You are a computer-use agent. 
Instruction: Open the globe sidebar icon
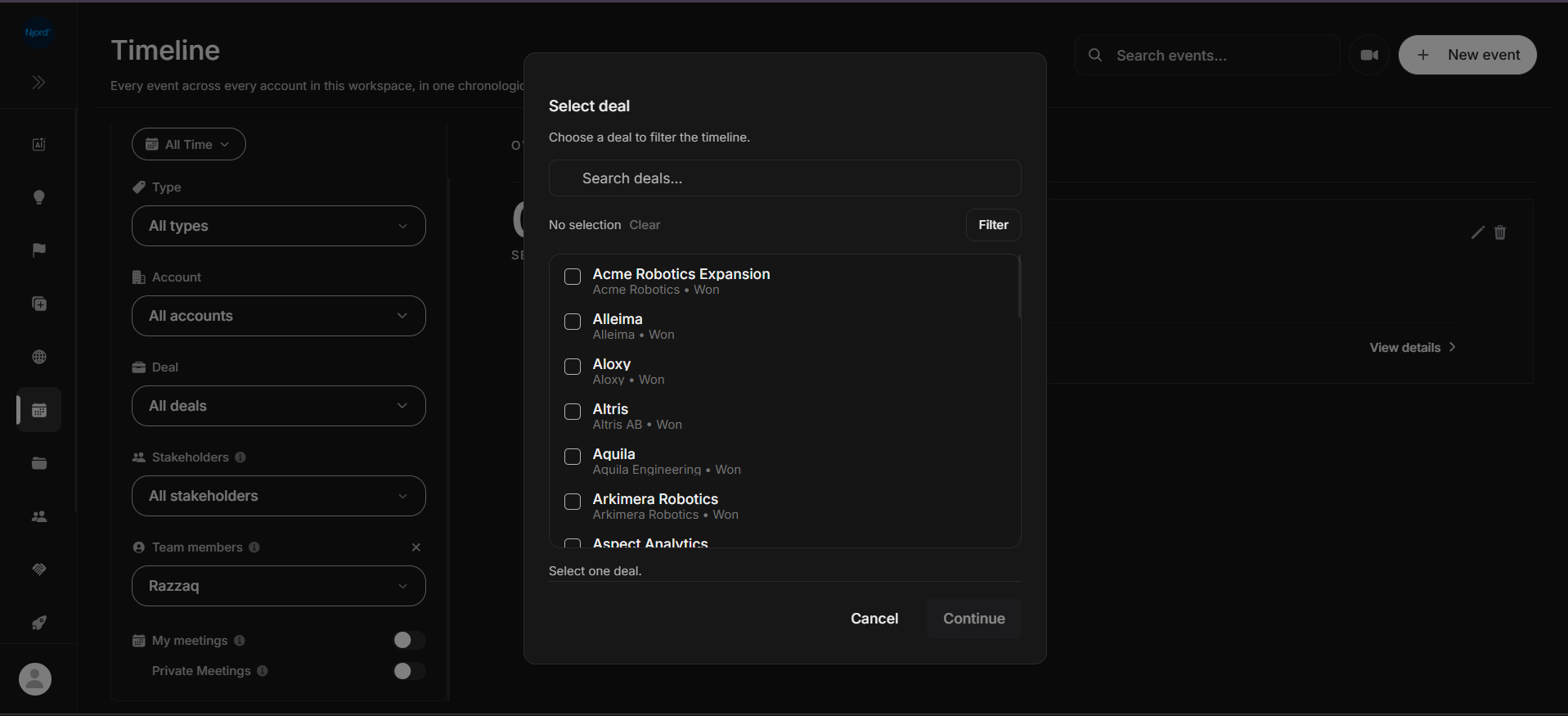pos(38,357)
